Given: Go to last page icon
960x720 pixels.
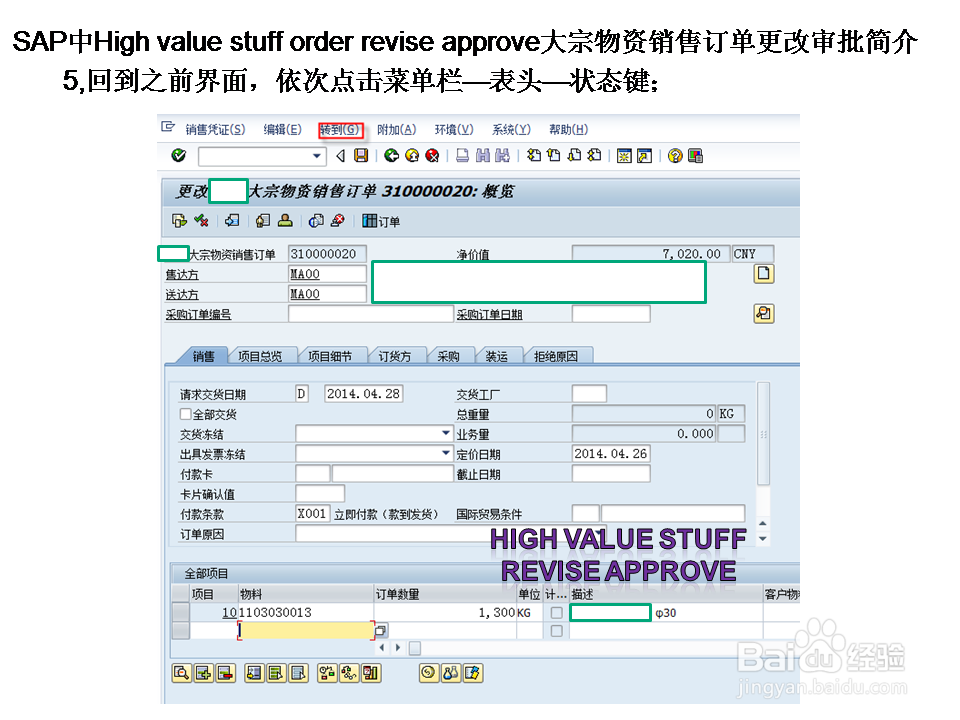Looking at the screenshot, I should pos(594,156).
